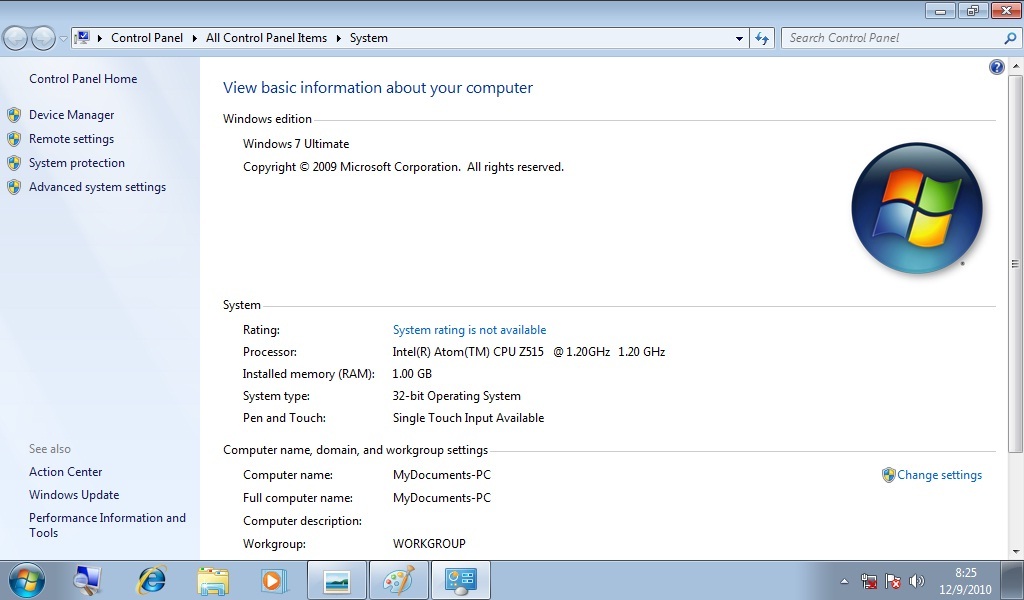Switch to the Paint taskbar button
1024x600 pixels.
398,580
